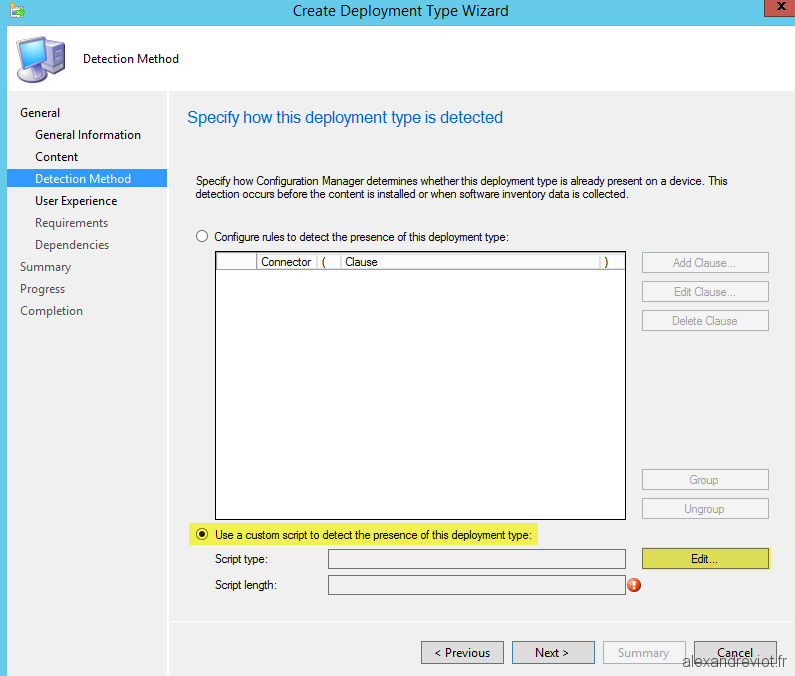Open the Dependencies step
This screenshot has width=795, height=676.
pos(72,245)
